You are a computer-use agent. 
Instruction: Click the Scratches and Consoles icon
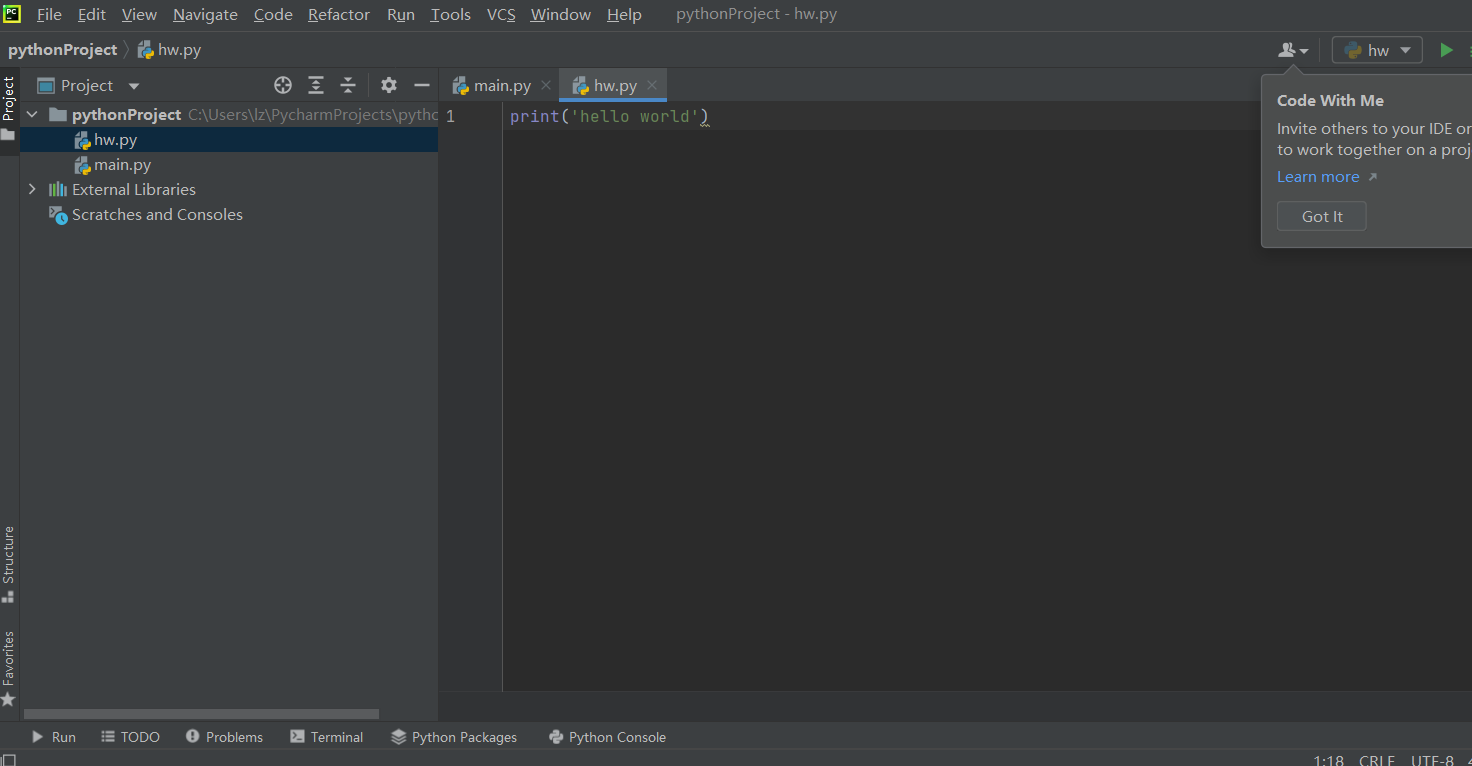58,215
